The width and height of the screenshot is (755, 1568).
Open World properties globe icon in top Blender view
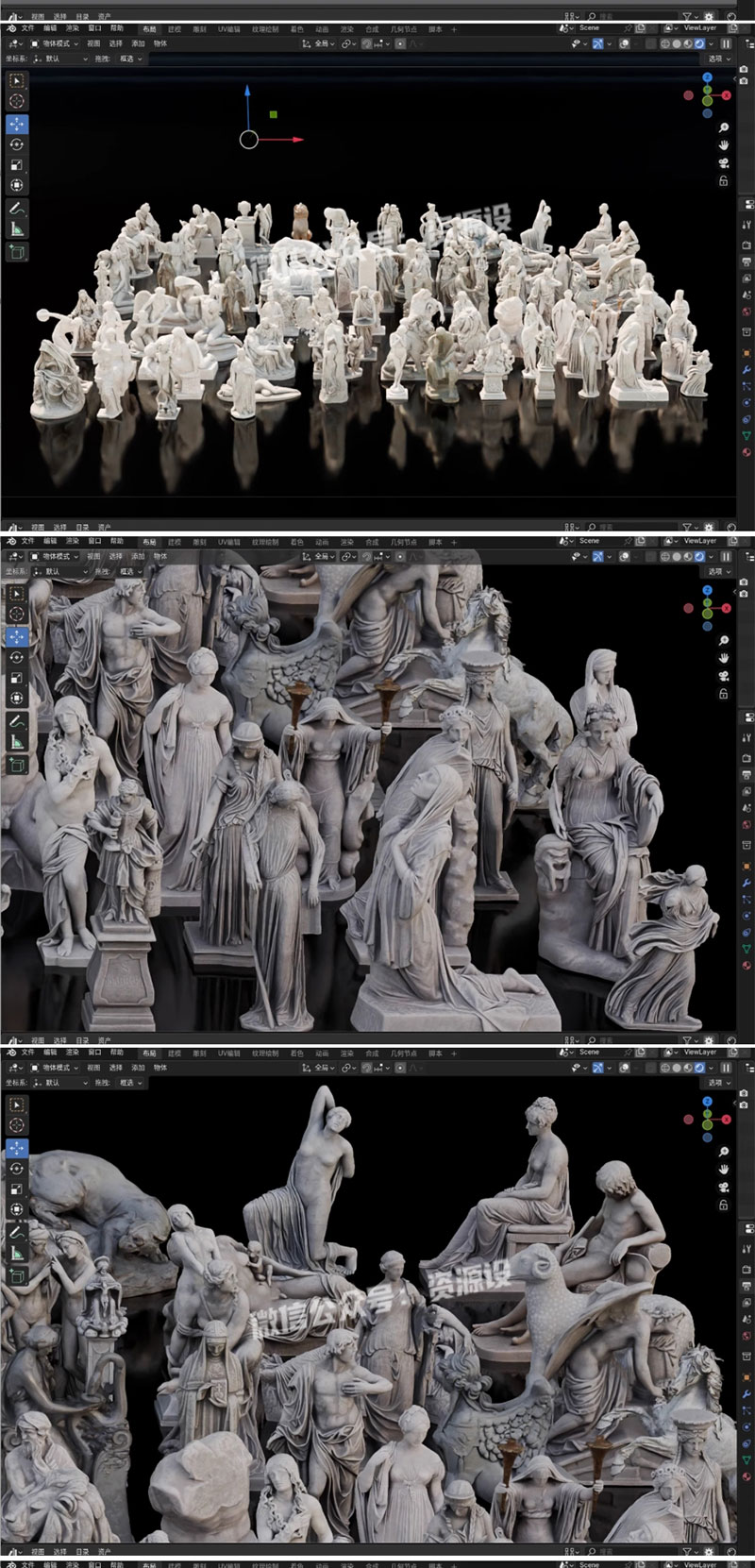[747, 312]
